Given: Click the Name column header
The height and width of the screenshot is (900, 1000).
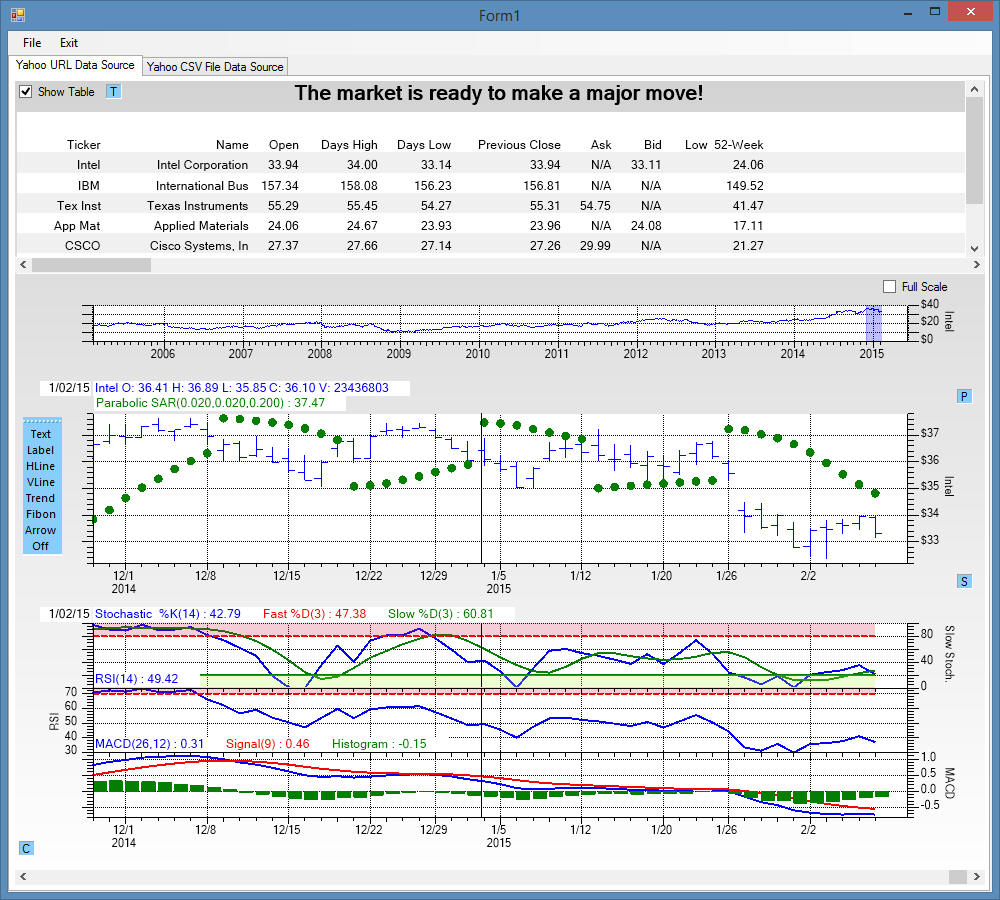Looking at the screenshot, I should pyautogui.click(x=232, y=145).
